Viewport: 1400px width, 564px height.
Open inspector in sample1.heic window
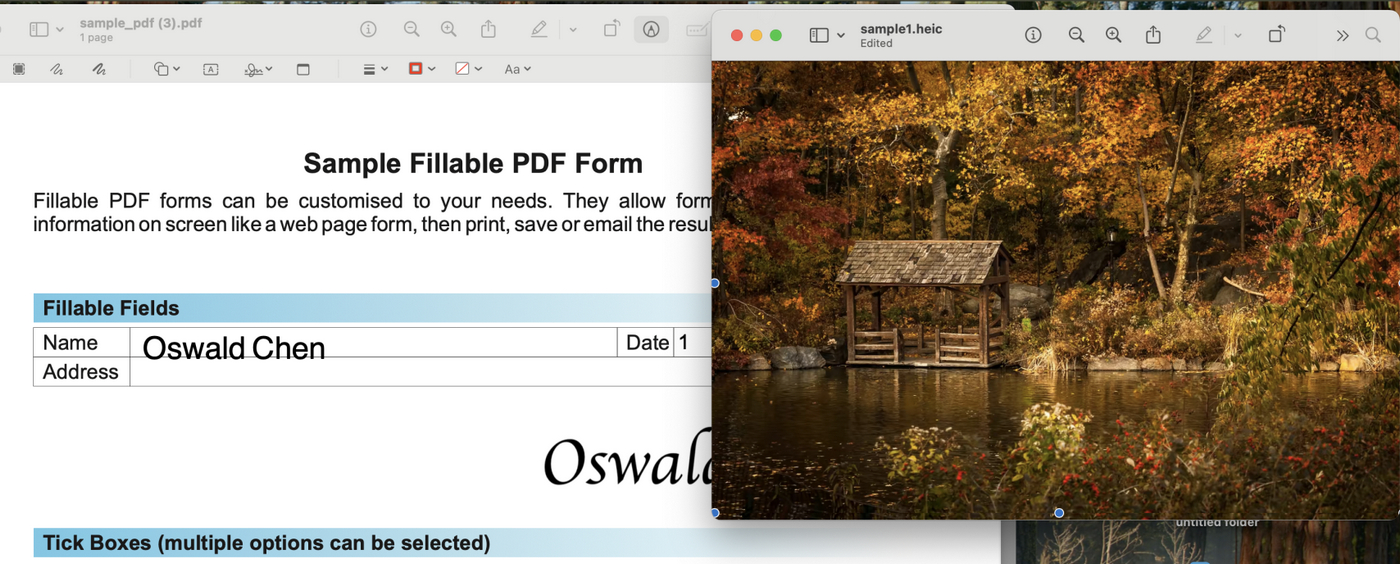tap(1033, 35)
